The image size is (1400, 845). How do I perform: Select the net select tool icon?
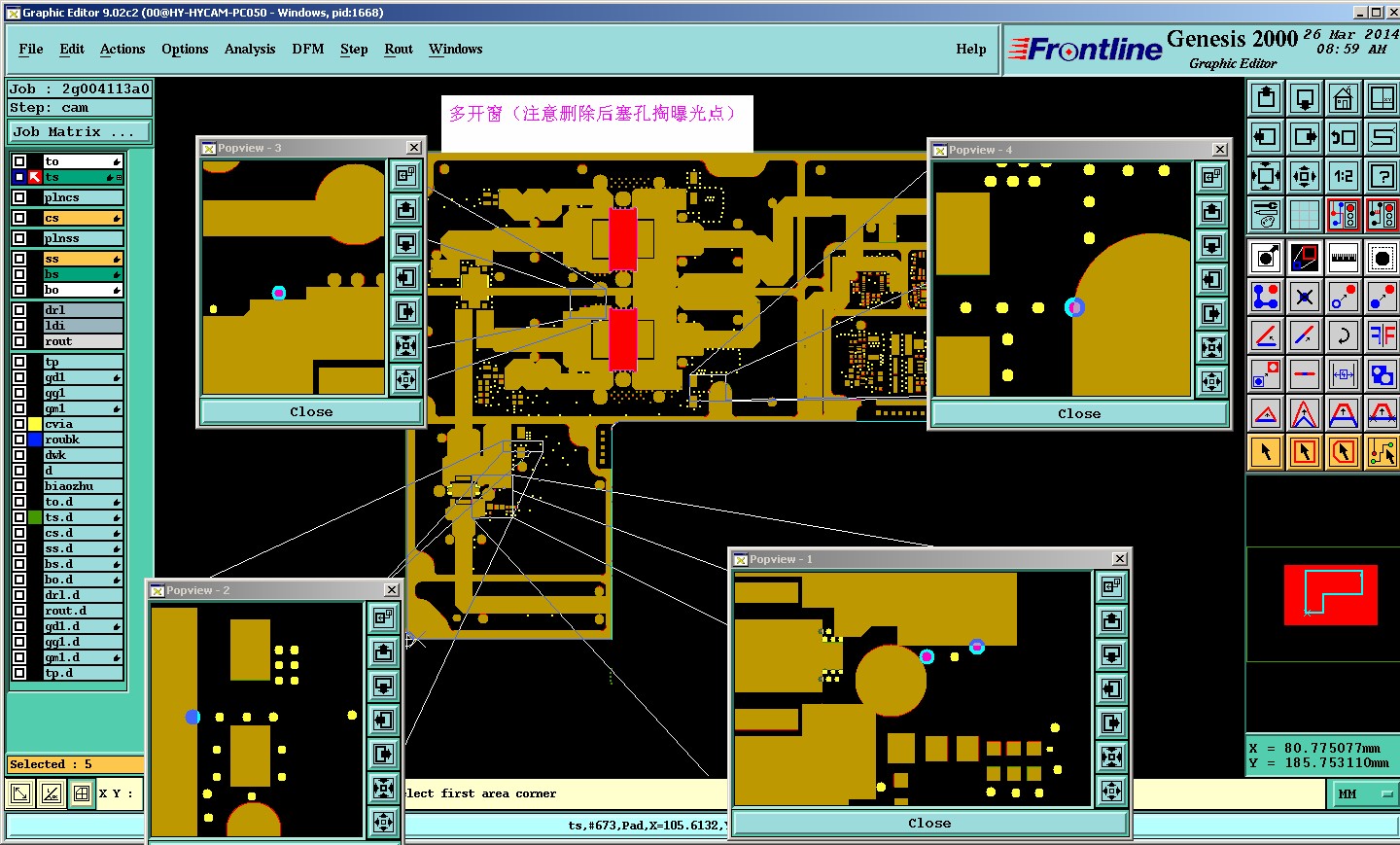click(1382, 451)
